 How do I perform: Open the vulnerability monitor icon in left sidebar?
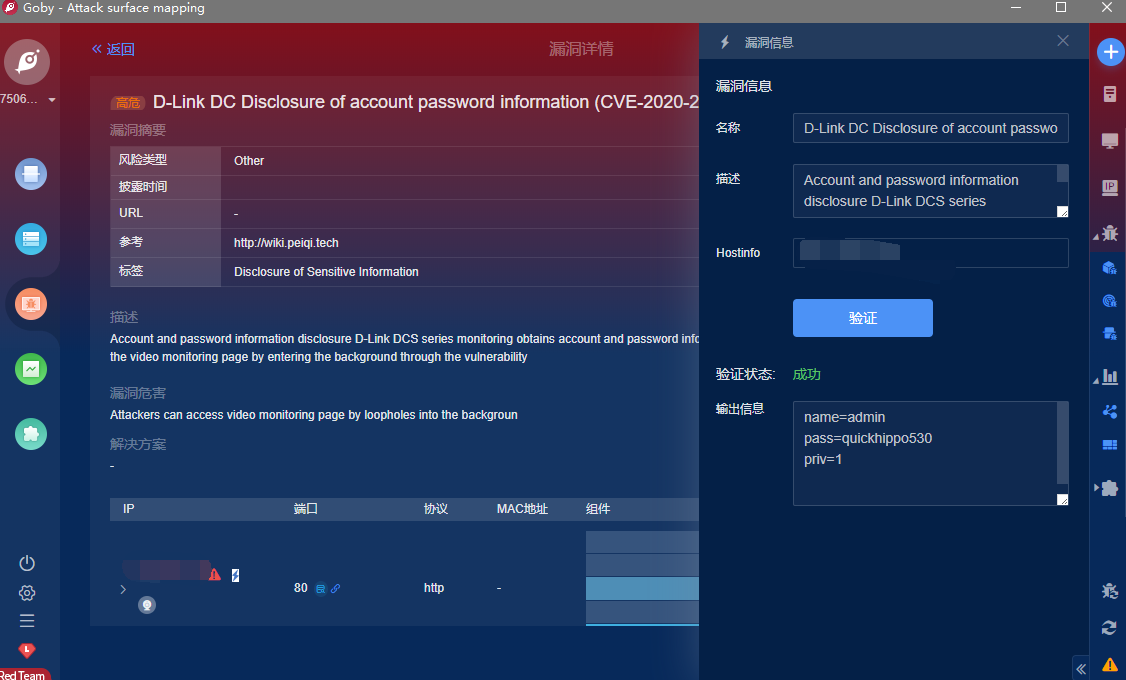[31, 303]
